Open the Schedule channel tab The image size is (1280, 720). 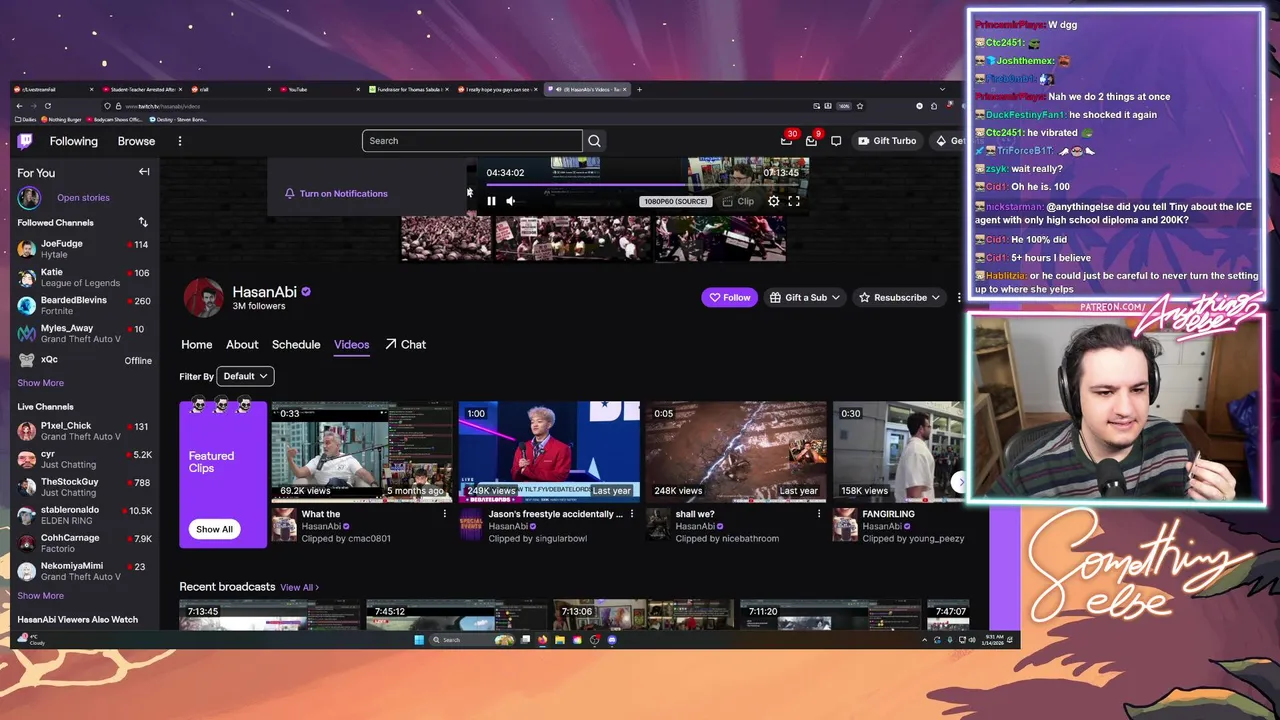click(x=296, y=344)
